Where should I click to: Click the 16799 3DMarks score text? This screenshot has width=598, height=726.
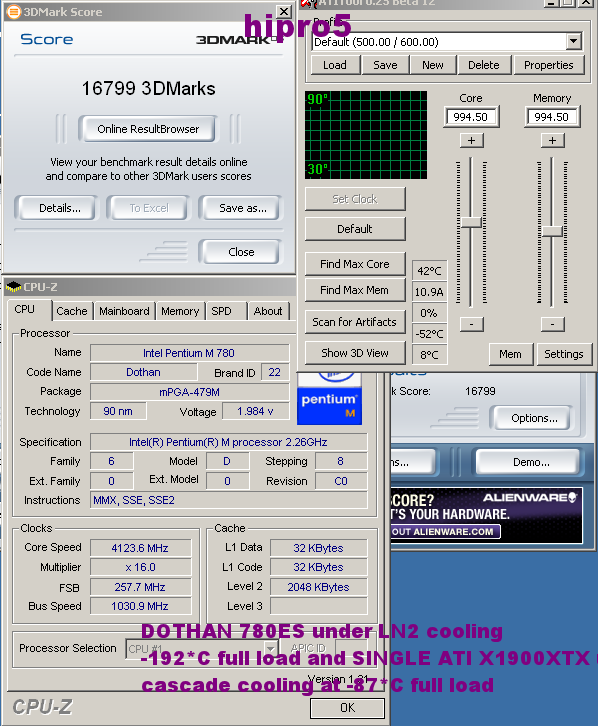(148, 88)
